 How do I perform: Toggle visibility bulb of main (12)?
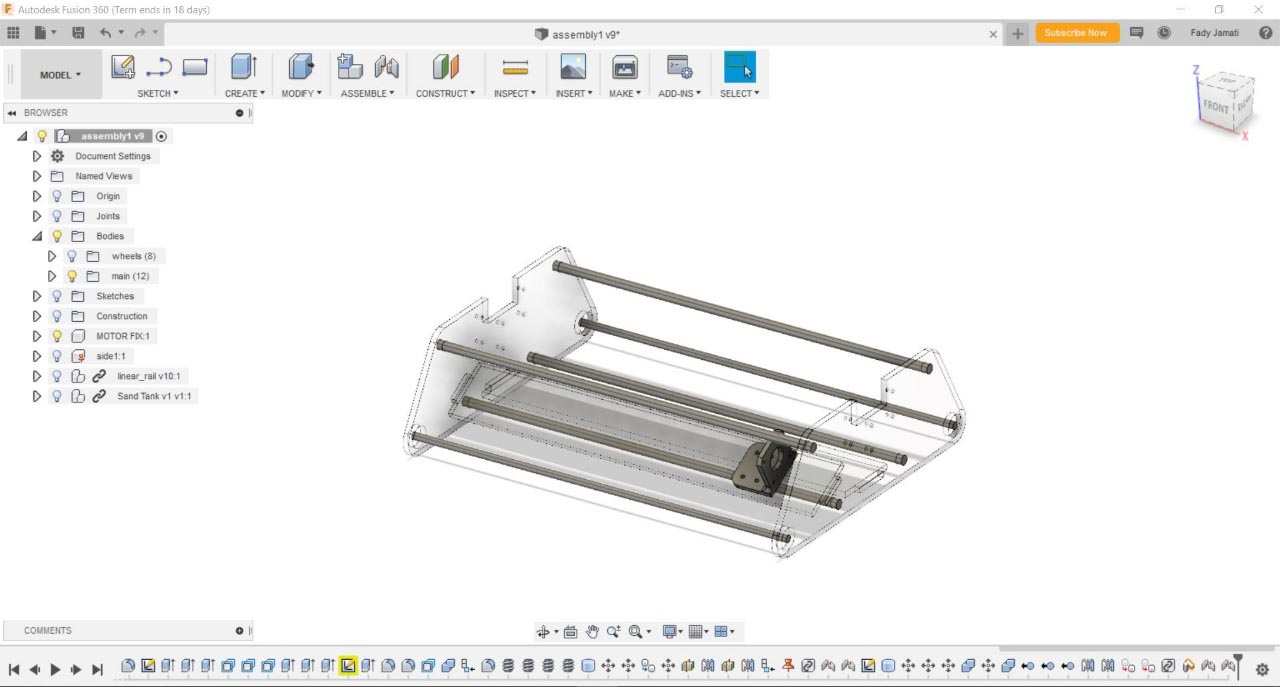click(x=72, y=276)
